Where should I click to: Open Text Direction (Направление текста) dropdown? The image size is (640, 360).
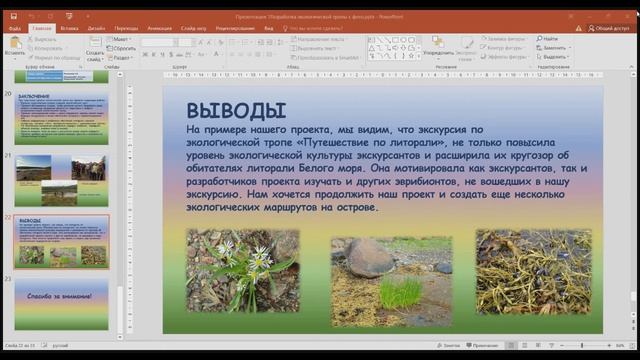click(x=319, y=39)
